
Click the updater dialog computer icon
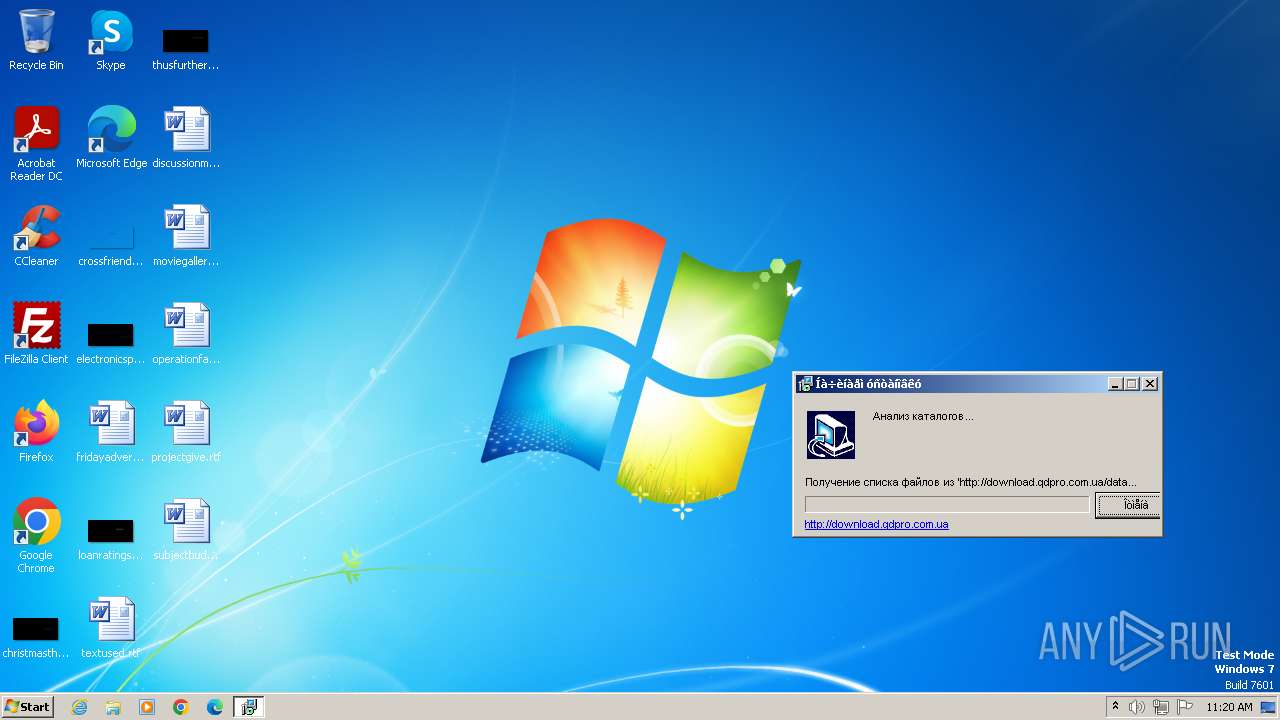pos(831,435)
